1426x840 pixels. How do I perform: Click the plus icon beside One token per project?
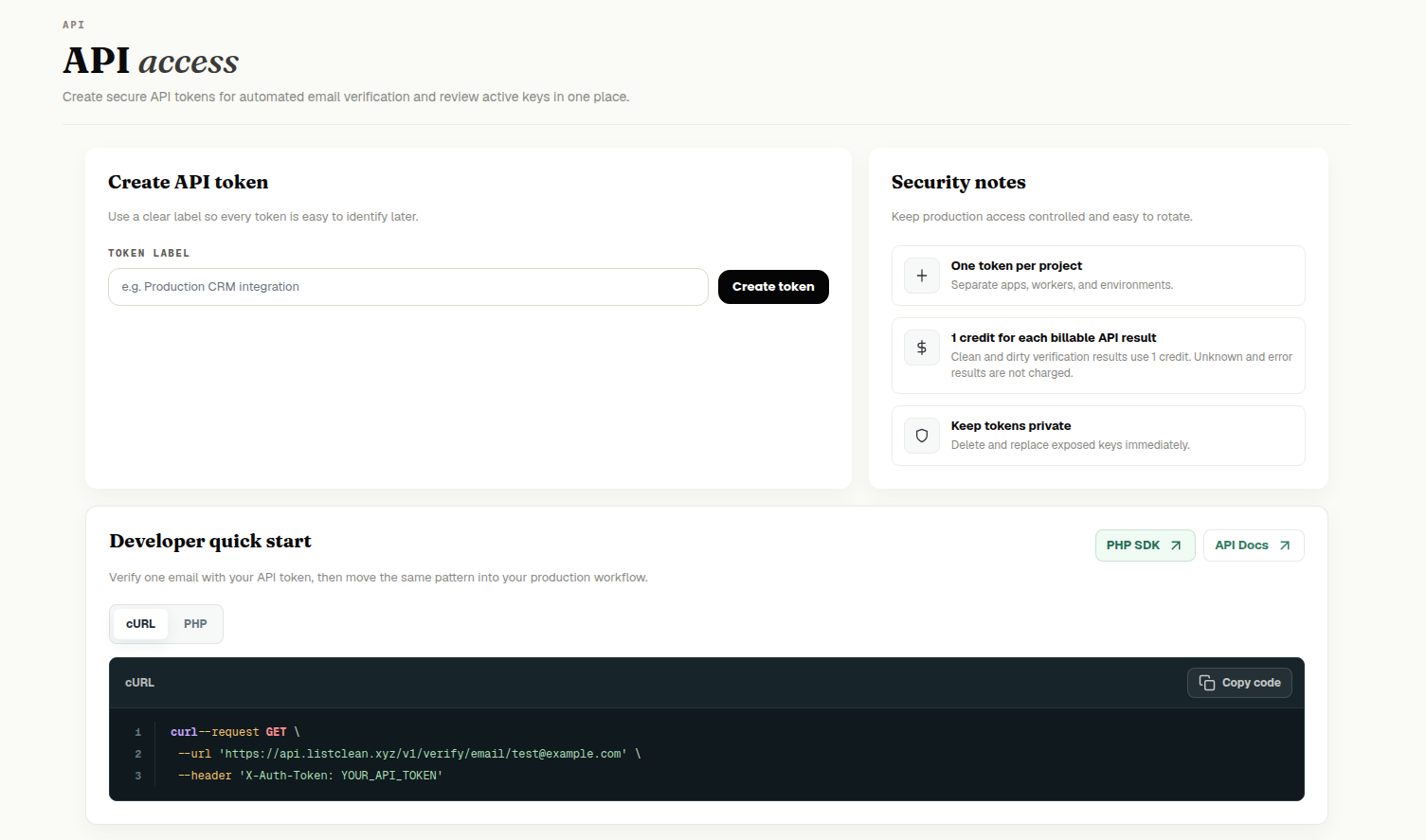click(x=921, y=276)
